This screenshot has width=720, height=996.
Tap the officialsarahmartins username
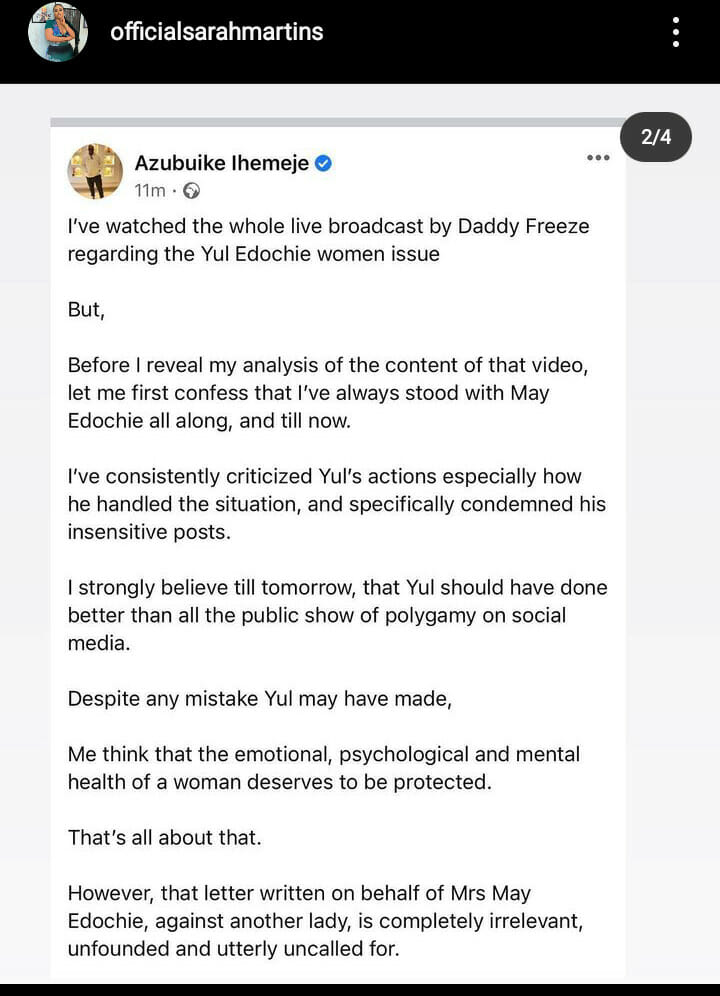pos(216,32)
